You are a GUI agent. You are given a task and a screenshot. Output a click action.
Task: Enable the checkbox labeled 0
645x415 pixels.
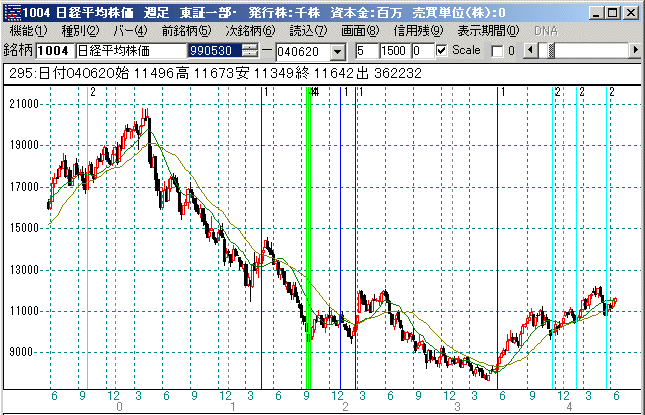click(x=495, y=50)
